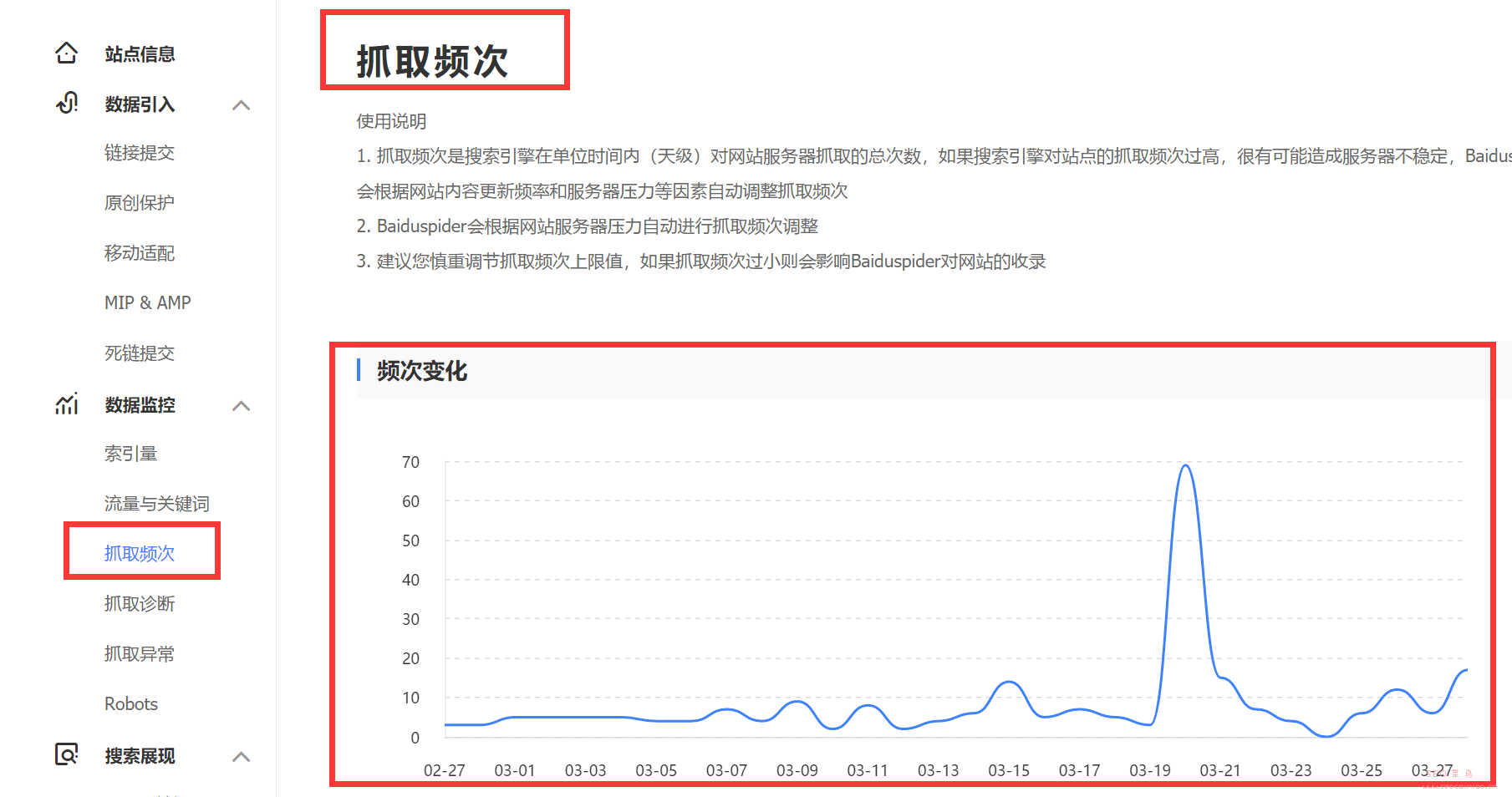Click the 03-09 date on chart axis
Screen dimensions: 1512x797
[797, 770]
